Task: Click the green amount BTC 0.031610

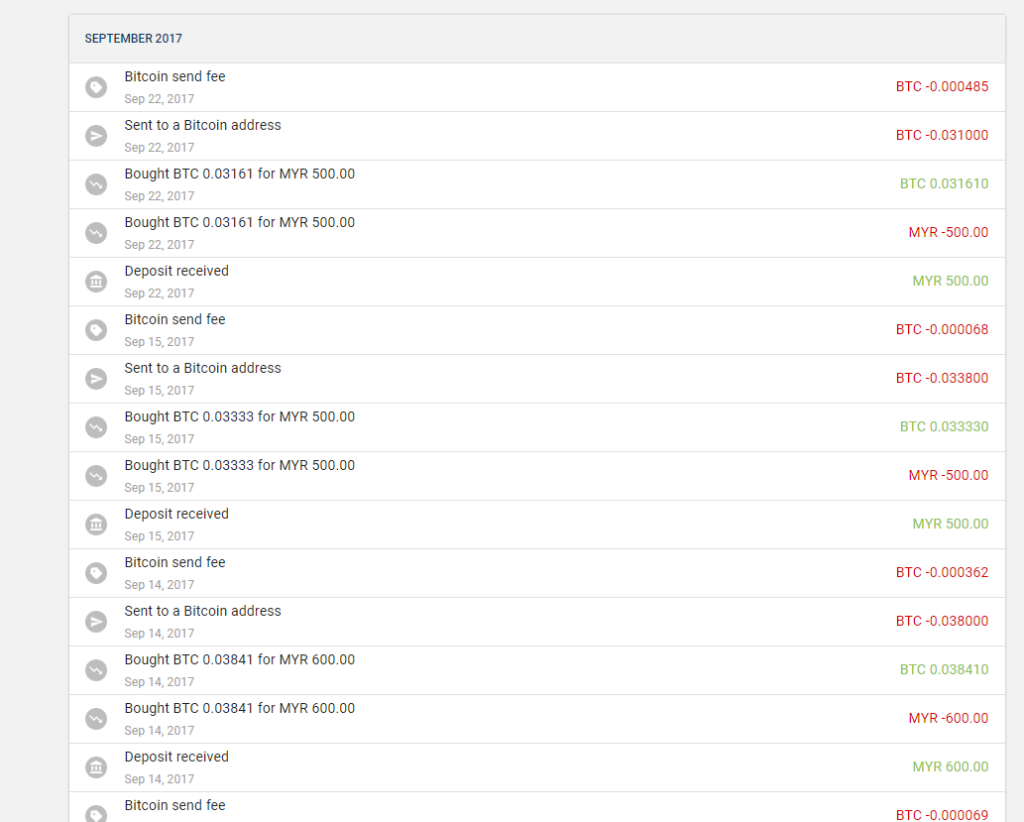Action: [x=944, y=183]
